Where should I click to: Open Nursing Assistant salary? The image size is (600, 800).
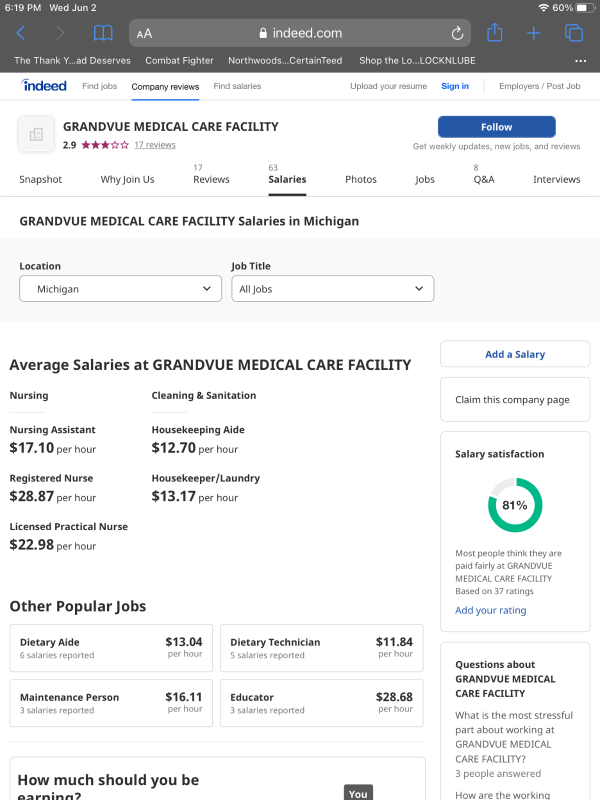53,430
